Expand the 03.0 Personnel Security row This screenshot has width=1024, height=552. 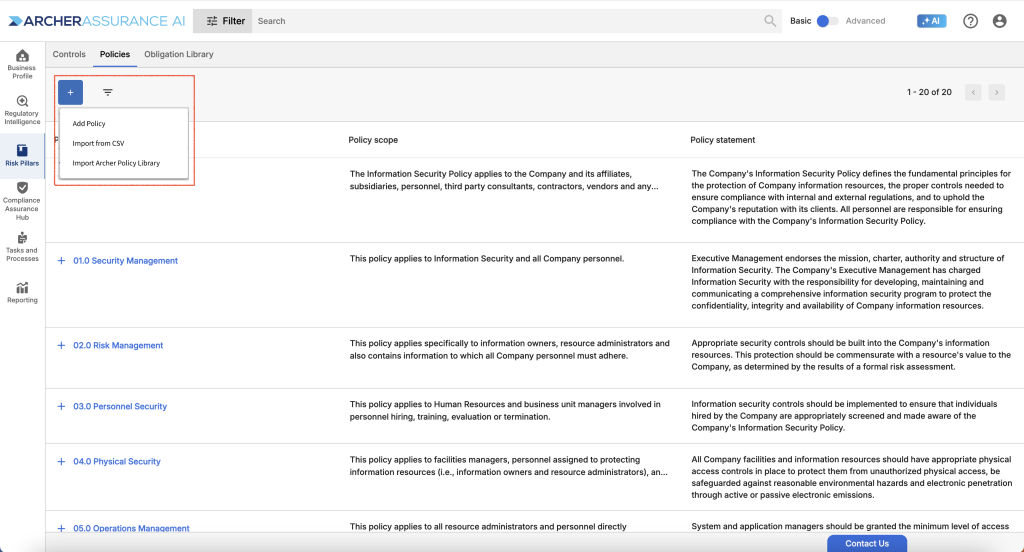pyautogui.click(x=61, y=406)
